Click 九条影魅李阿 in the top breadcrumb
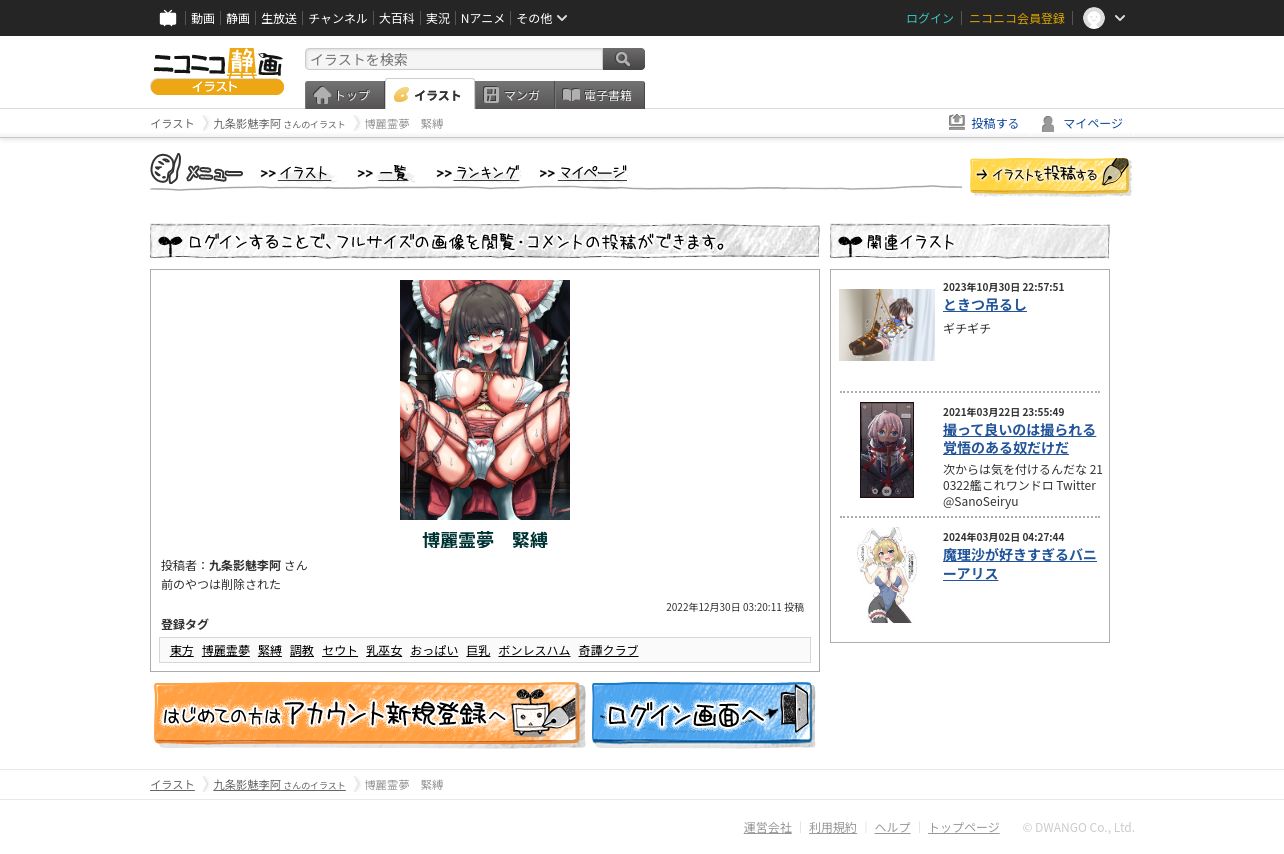Viewport: 1284px width, 854px height. [247, 124]
